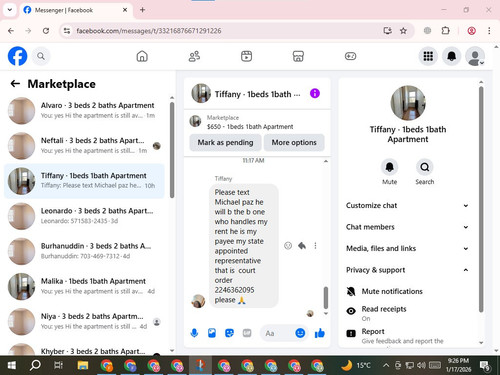
Task: Open more actions for Tiffany's message
Action: pos(315,246)
